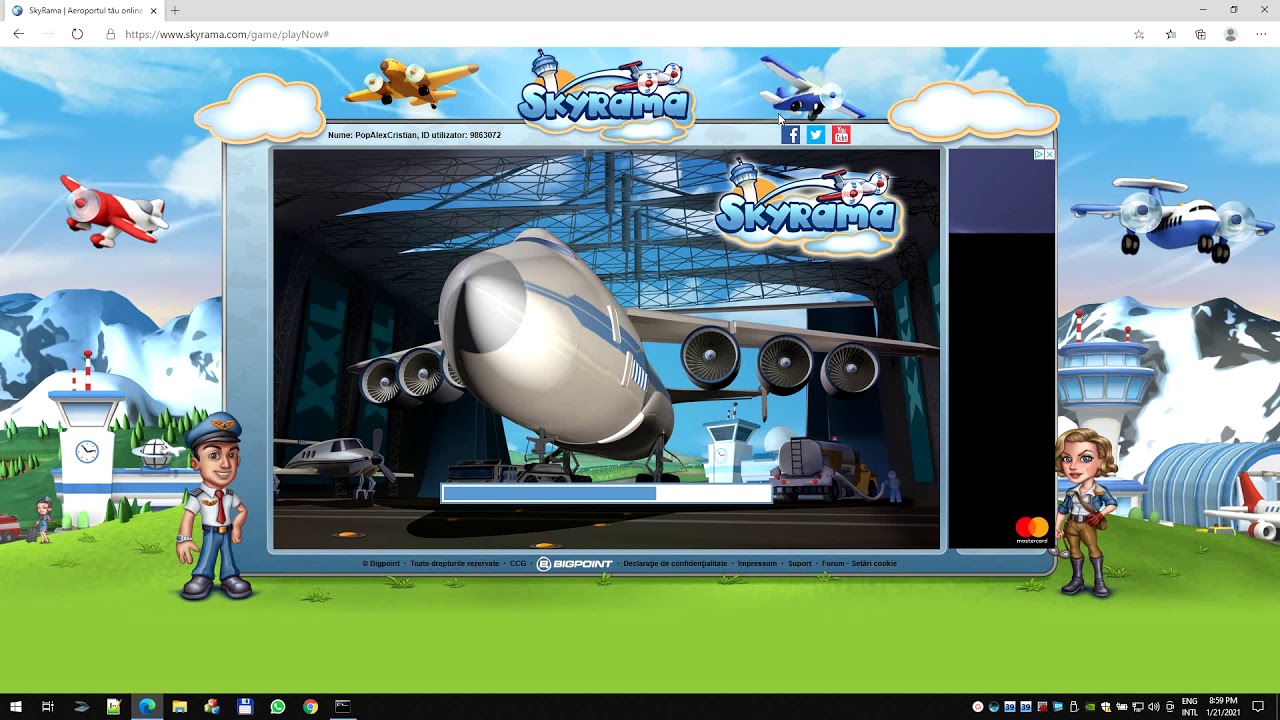Screen dimensions: 1280x720
Task: Switch the ENG INTL input language
Action: pos(1189,707)
